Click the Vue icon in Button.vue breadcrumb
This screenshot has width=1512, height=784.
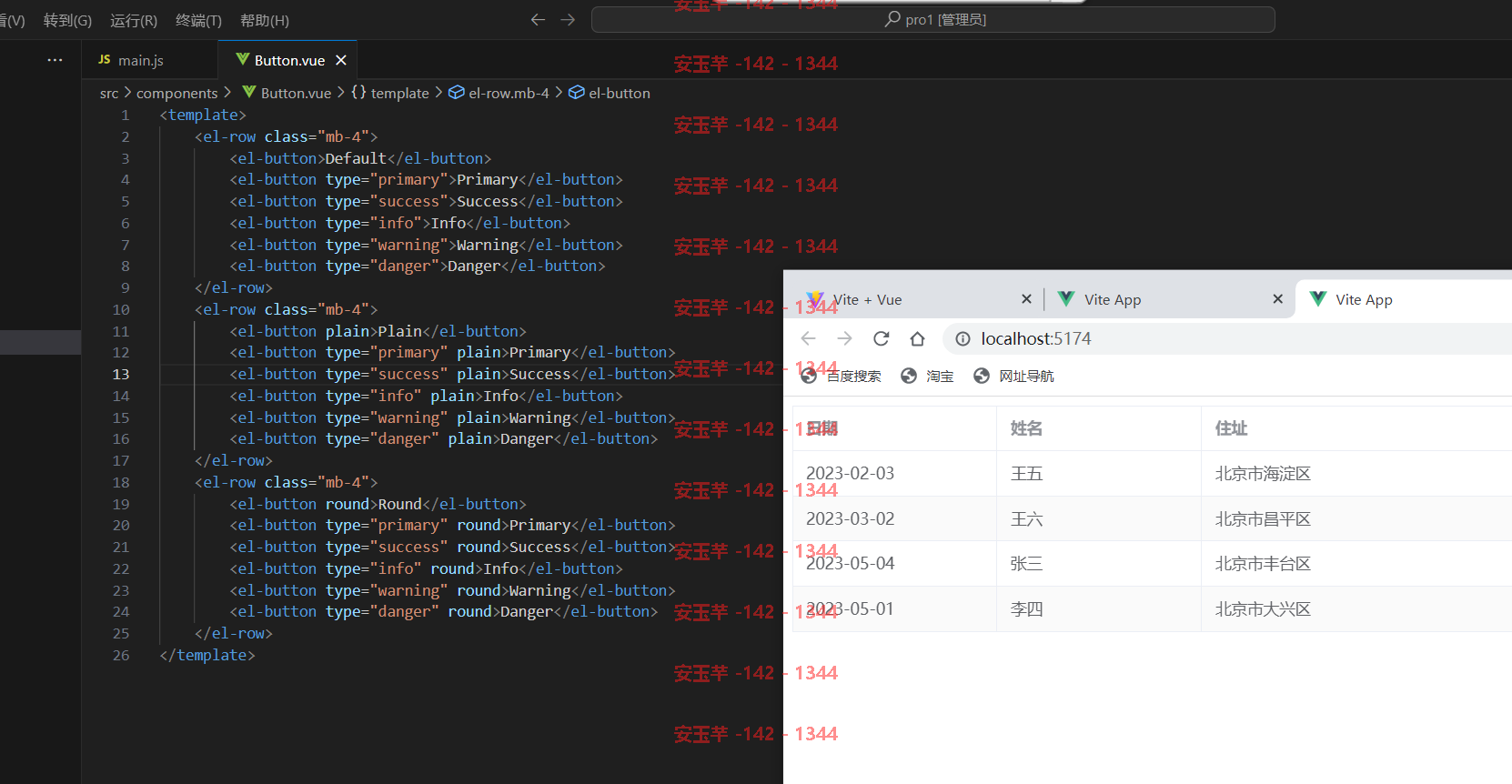[x=248, y=92]
